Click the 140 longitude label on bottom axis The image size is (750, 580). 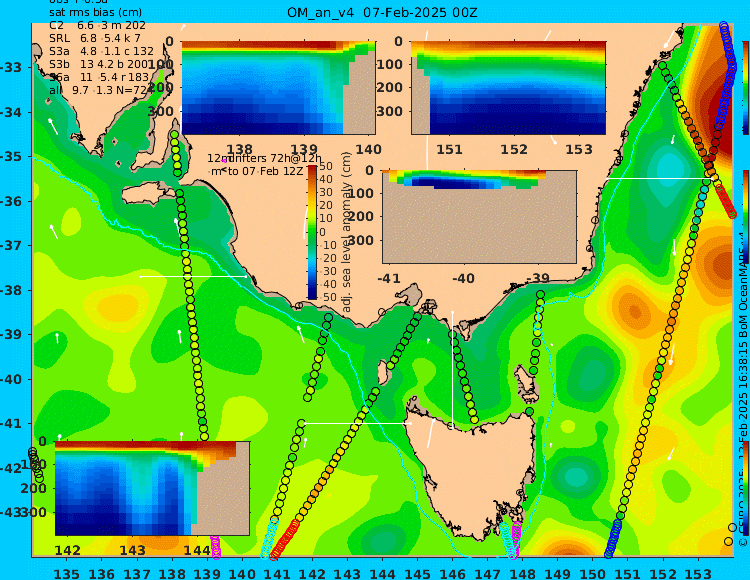coord(242,573)
